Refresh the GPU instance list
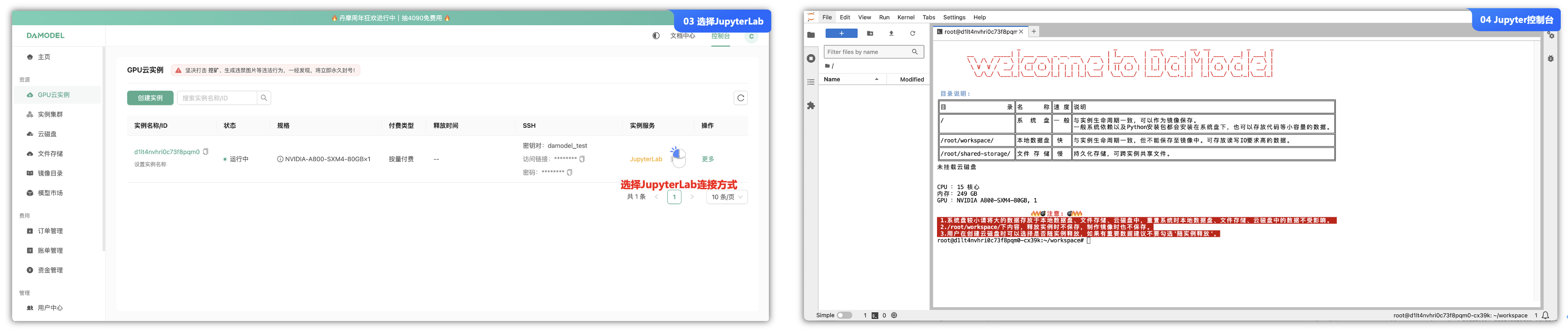 740,98
